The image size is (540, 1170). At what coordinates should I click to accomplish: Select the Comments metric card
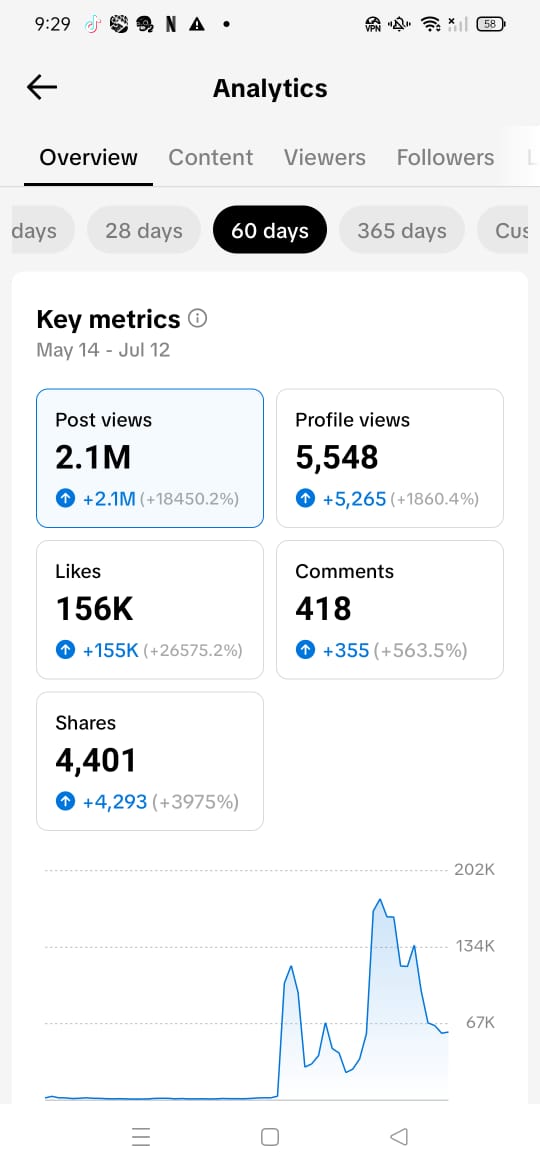tap(390, 610)
